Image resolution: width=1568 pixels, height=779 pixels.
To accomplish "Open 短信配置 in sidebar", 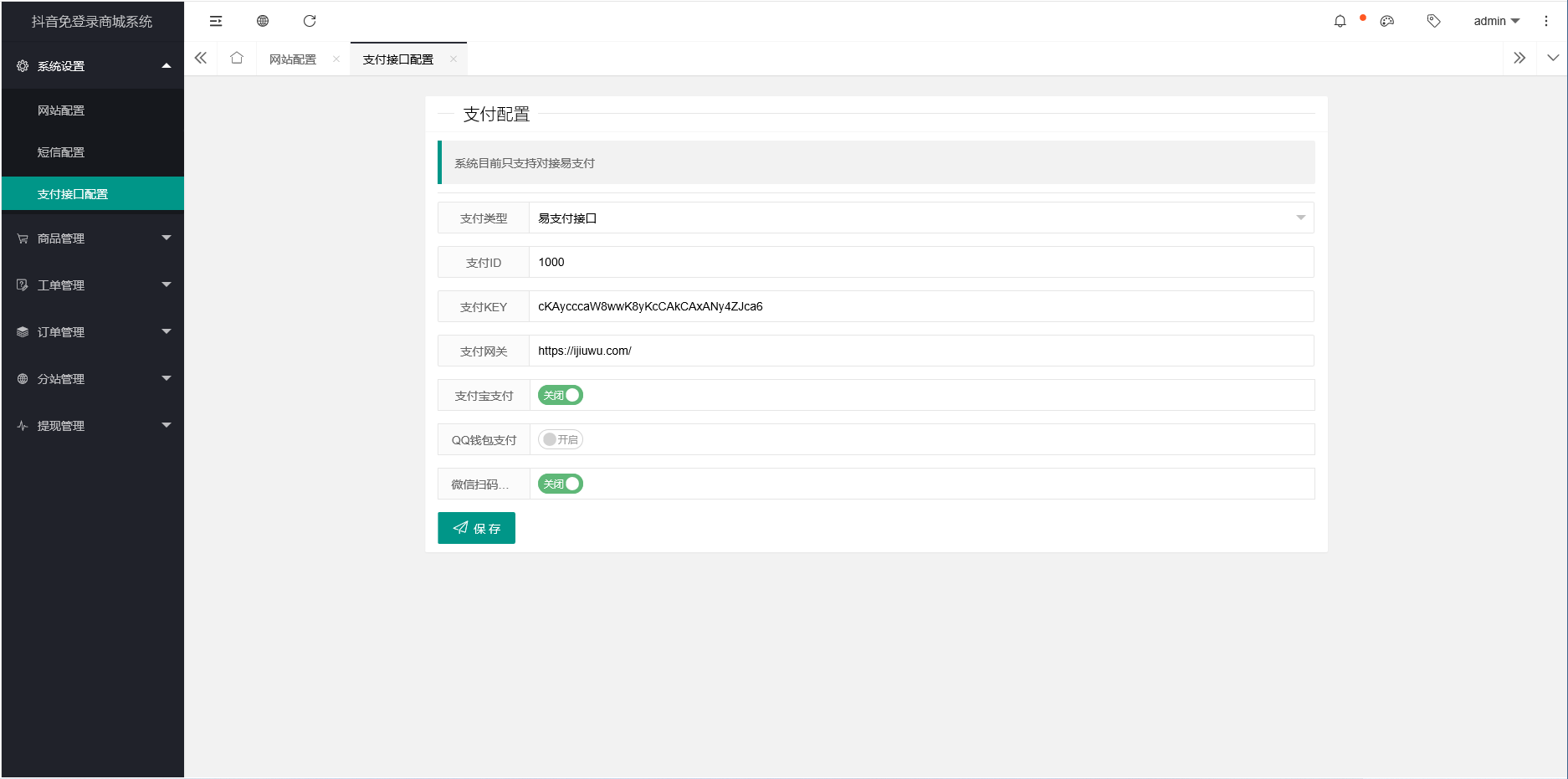I will (93, 152).
